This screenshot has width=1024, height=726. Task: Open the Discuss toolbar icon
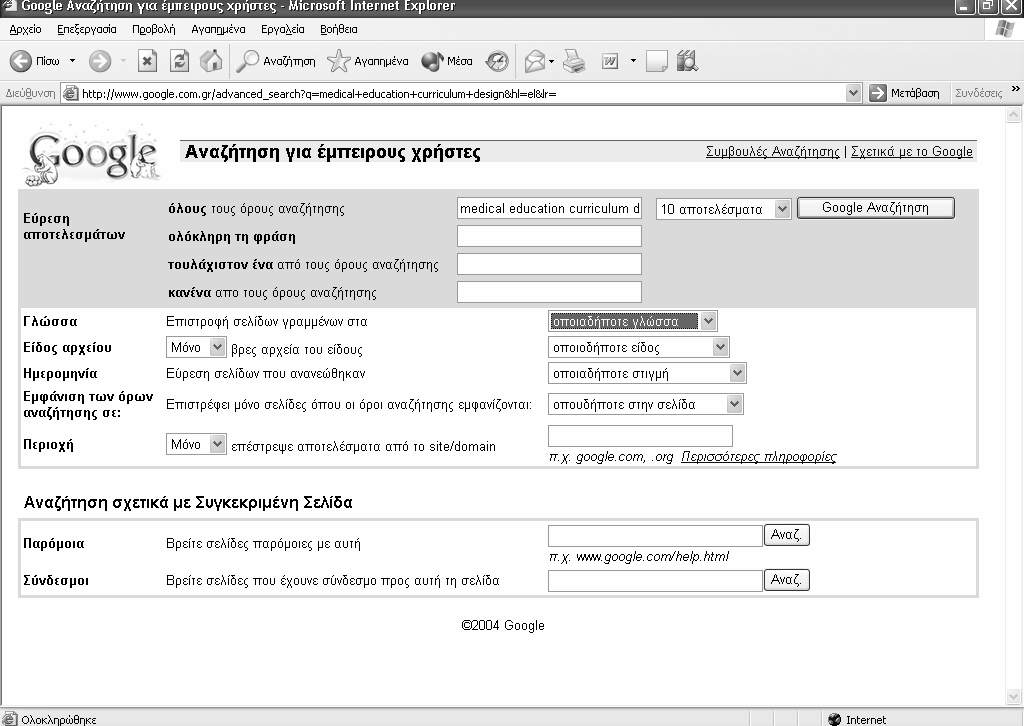(656, 61)
